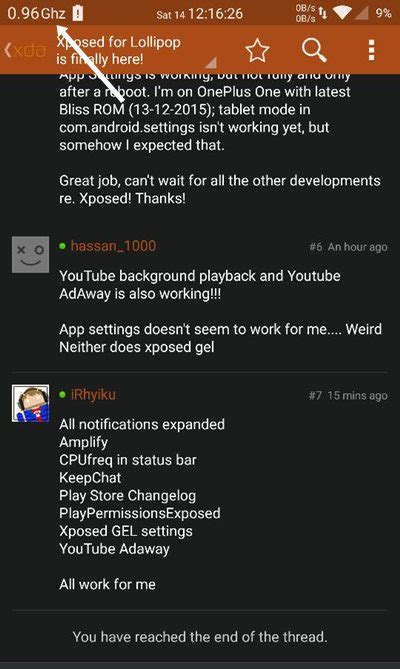
Task: Tap the Wi-Fi signal status icon
Action: point(342,13)
